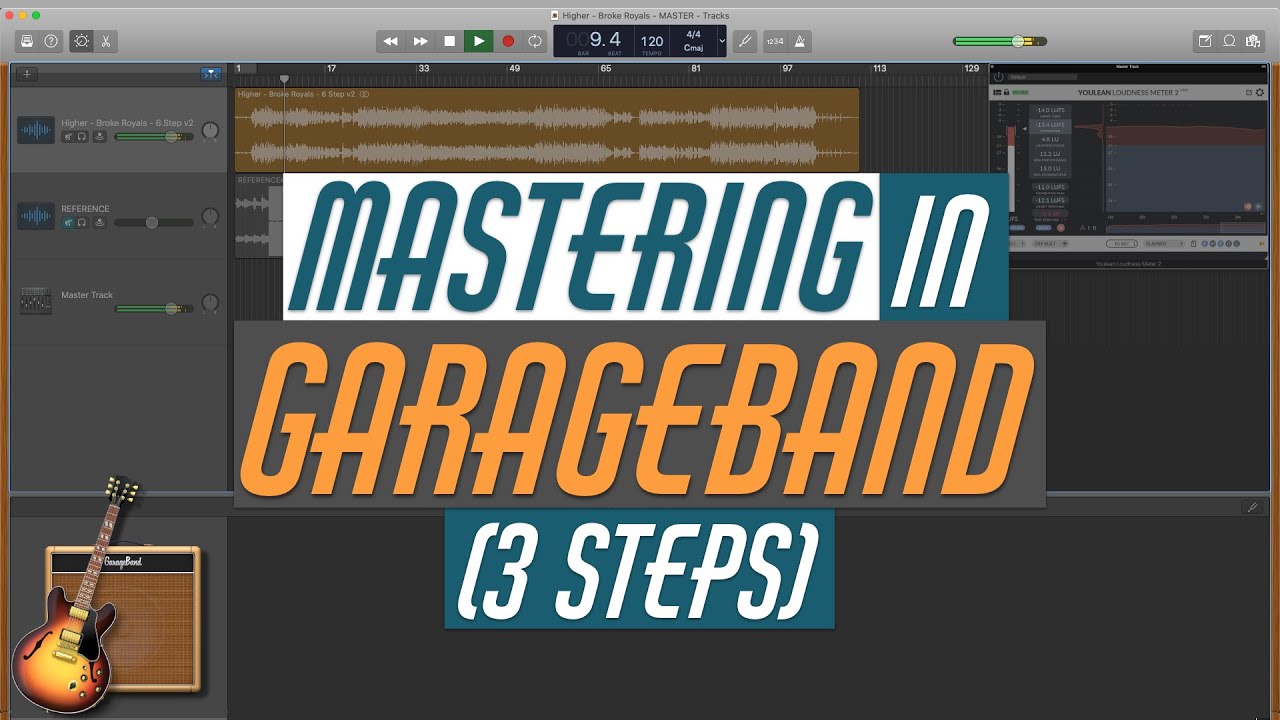
Task: Toggle the blue Catch Playhead button
Action: 211,74
